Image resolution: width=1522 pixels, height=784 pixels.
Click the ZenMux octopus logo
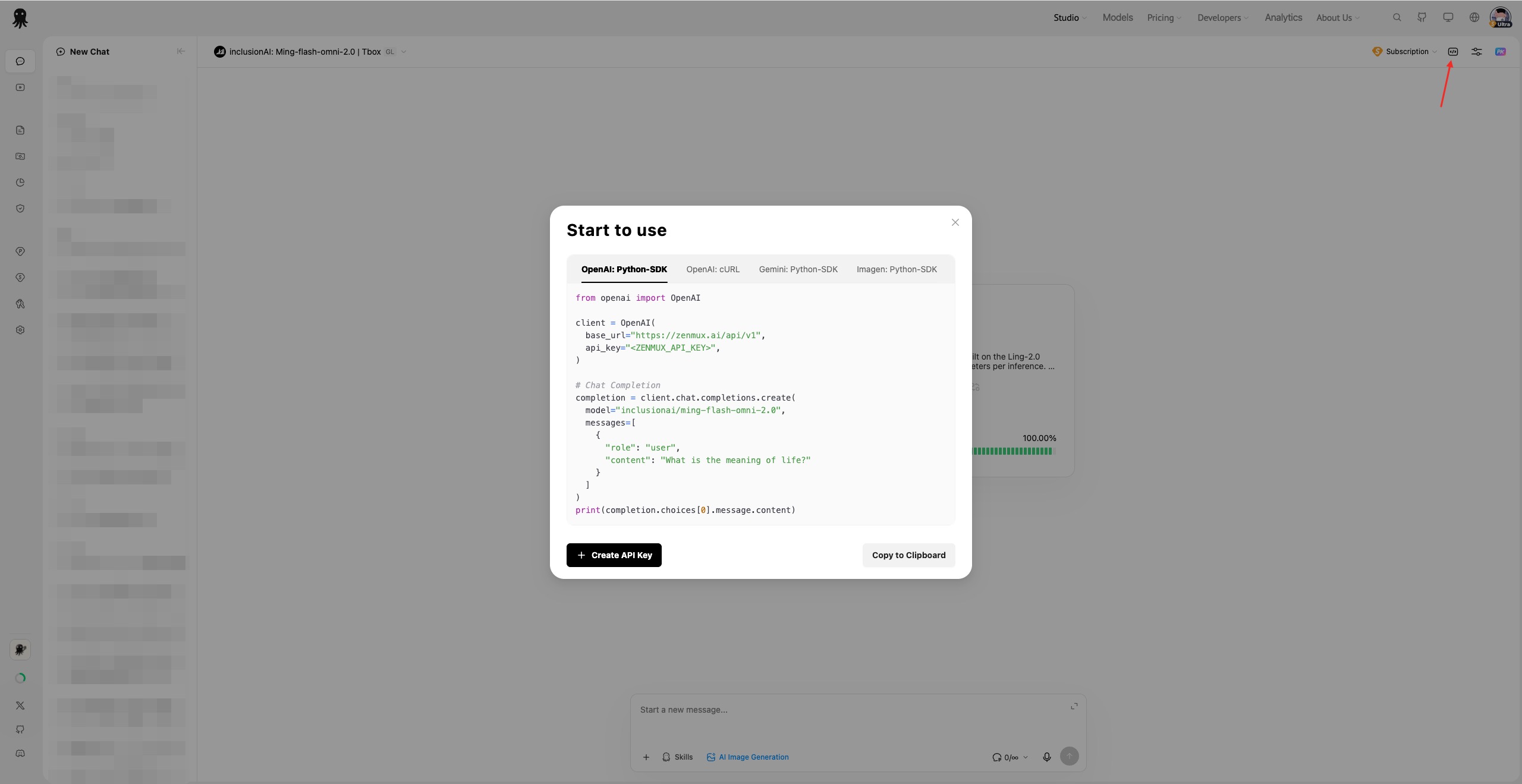coord(20,18)
